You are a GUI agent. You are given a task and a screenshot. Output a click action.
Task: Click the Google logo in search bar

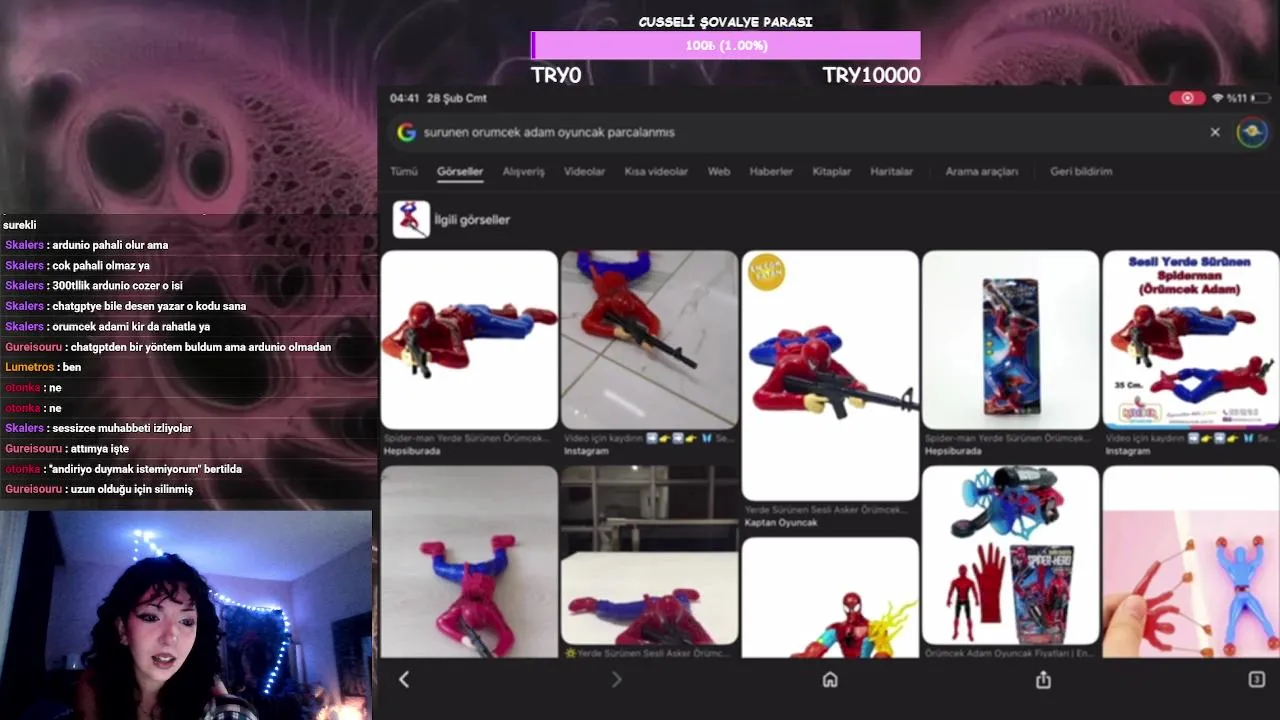click(406, 132)
